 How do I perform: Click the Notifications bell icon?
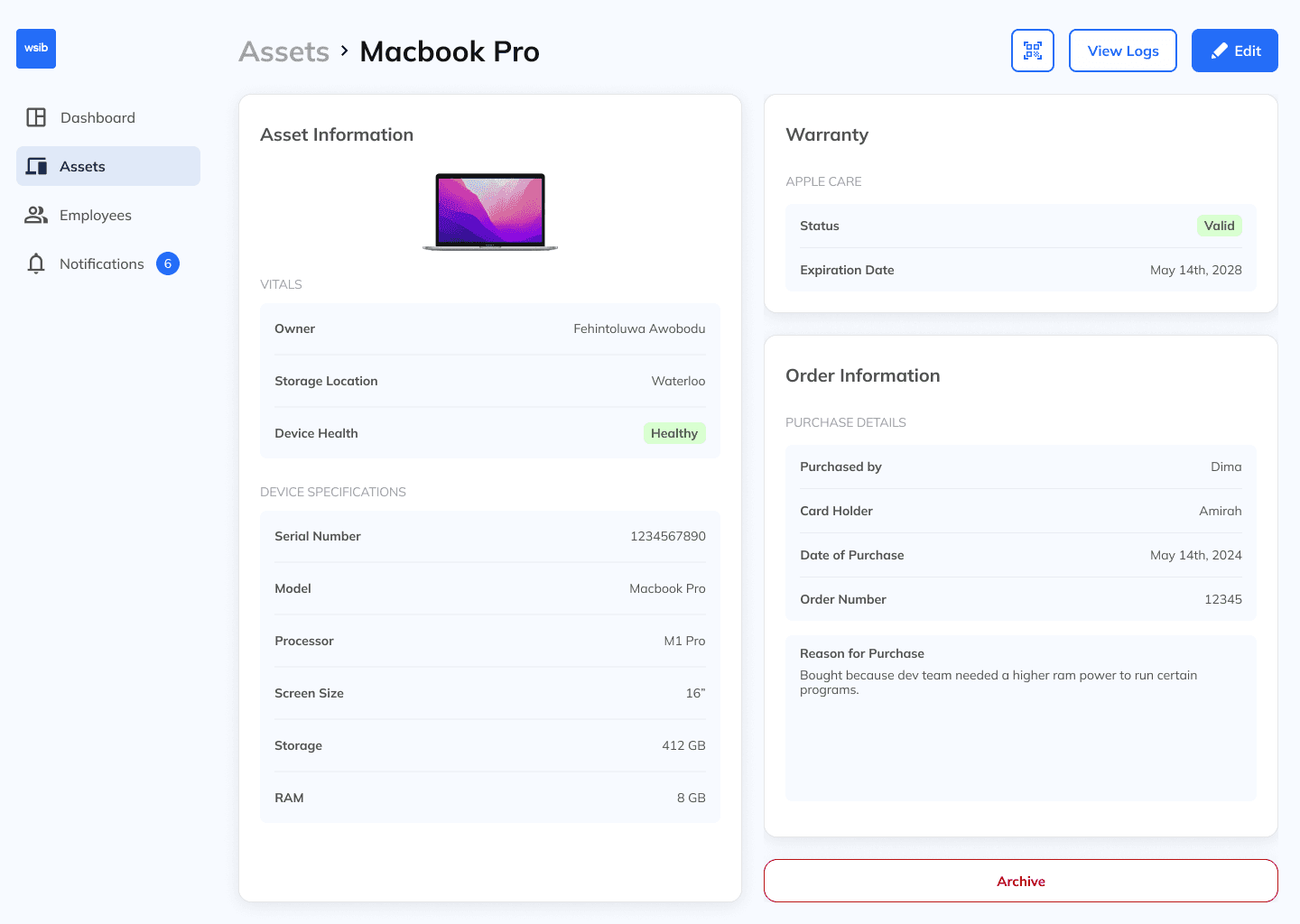tap(36, 263)
